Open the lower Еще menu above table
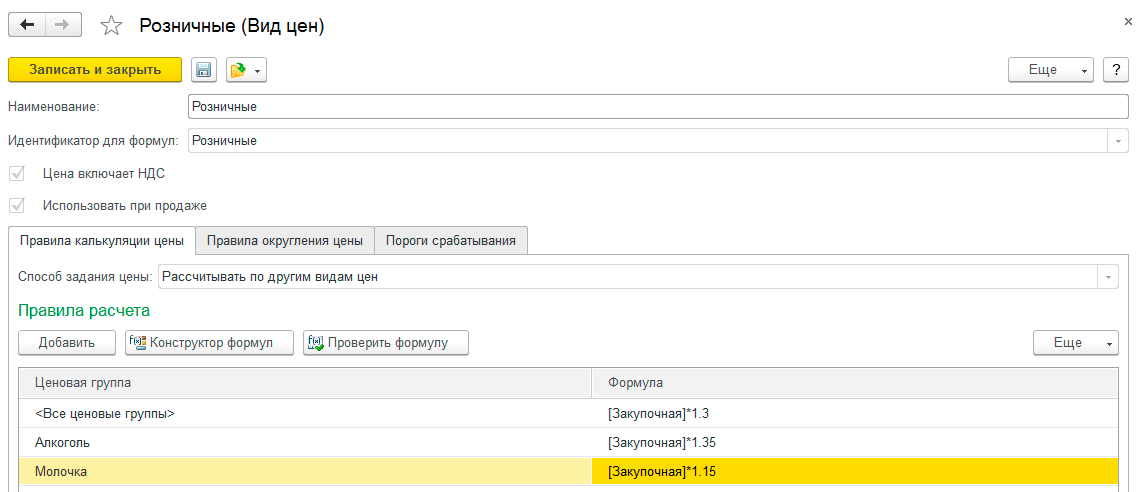 (x=1075, y=343)
